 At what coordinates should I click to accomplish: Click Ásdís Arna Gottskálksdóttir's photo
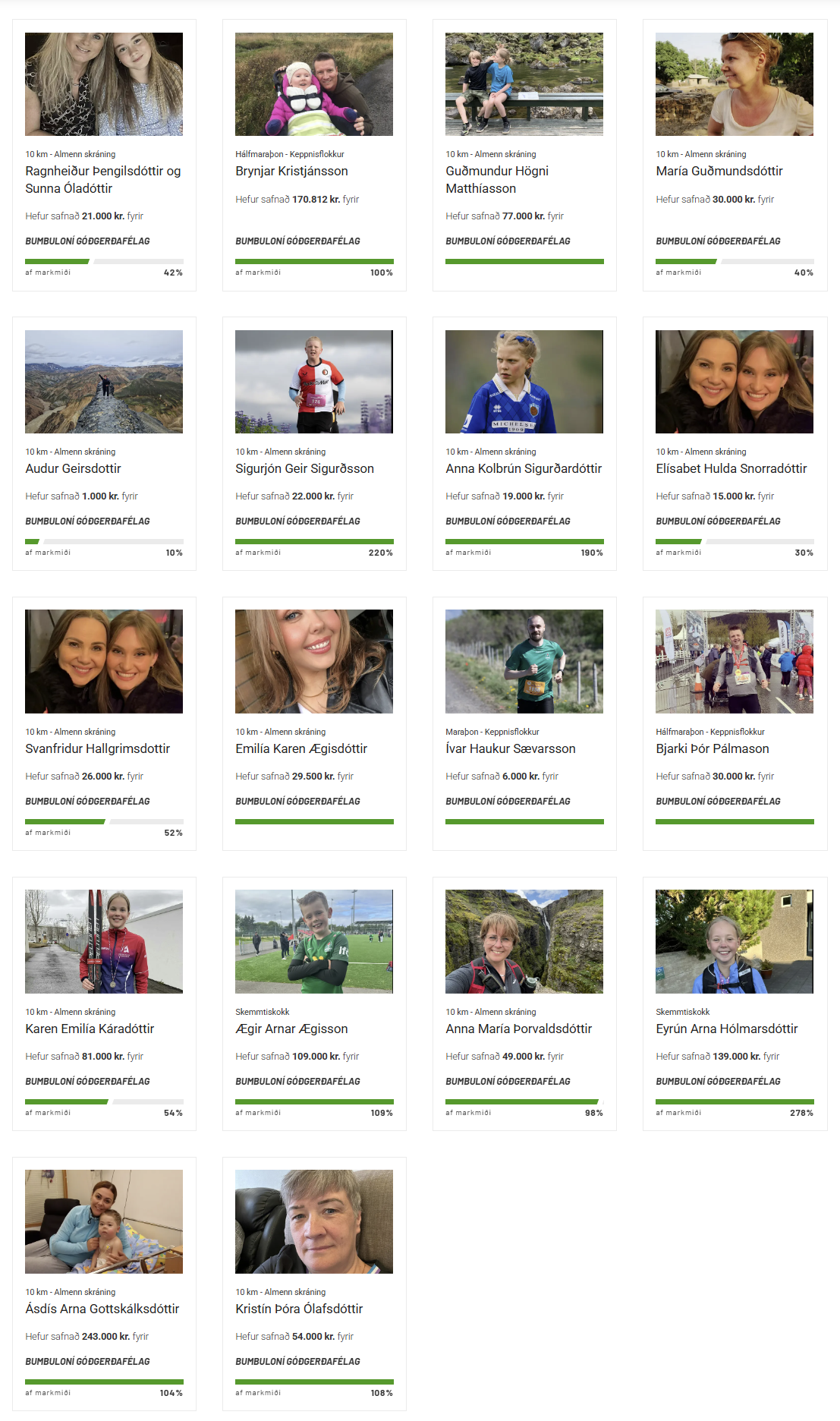[104, 1221]
